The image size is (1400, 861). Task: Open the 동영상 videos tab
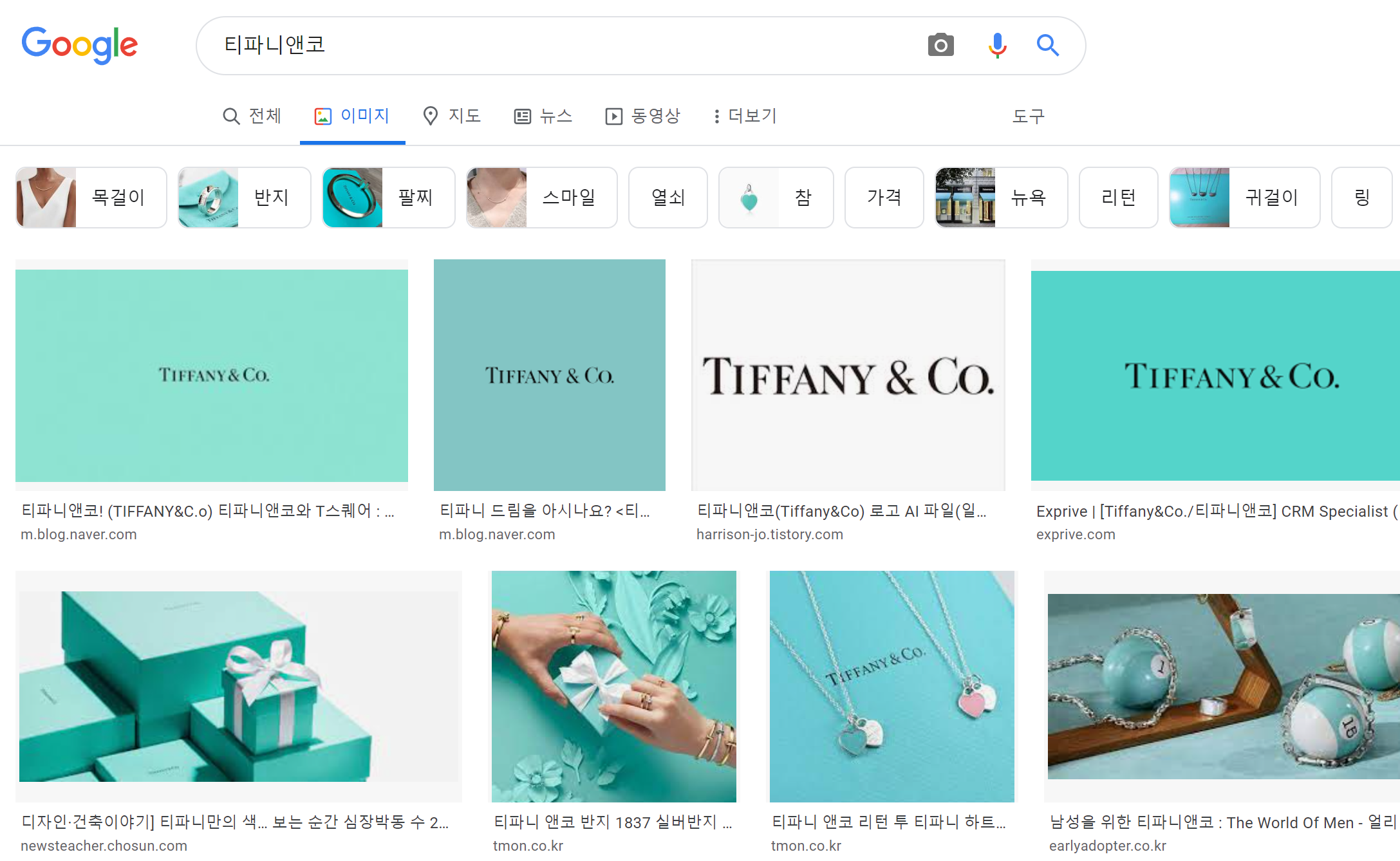coord(642,116)
